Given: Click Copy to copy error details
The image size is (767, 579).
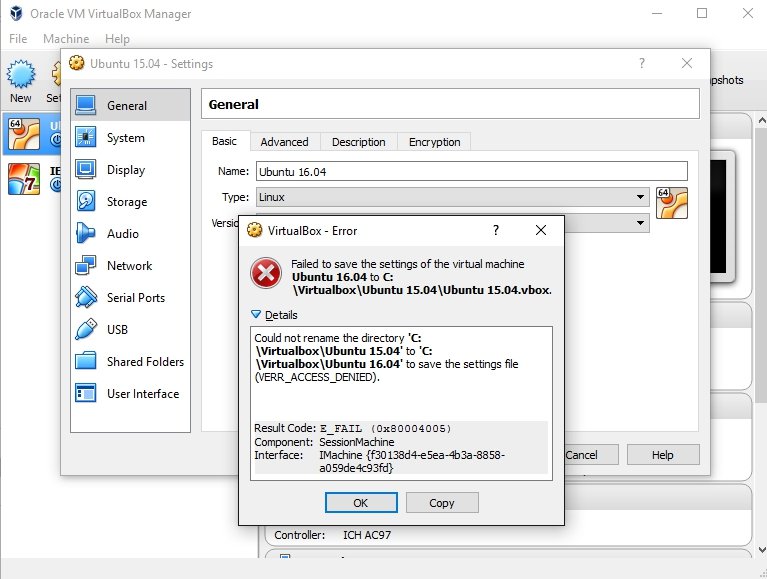Looking at the screenshot, I should [441, 503].
